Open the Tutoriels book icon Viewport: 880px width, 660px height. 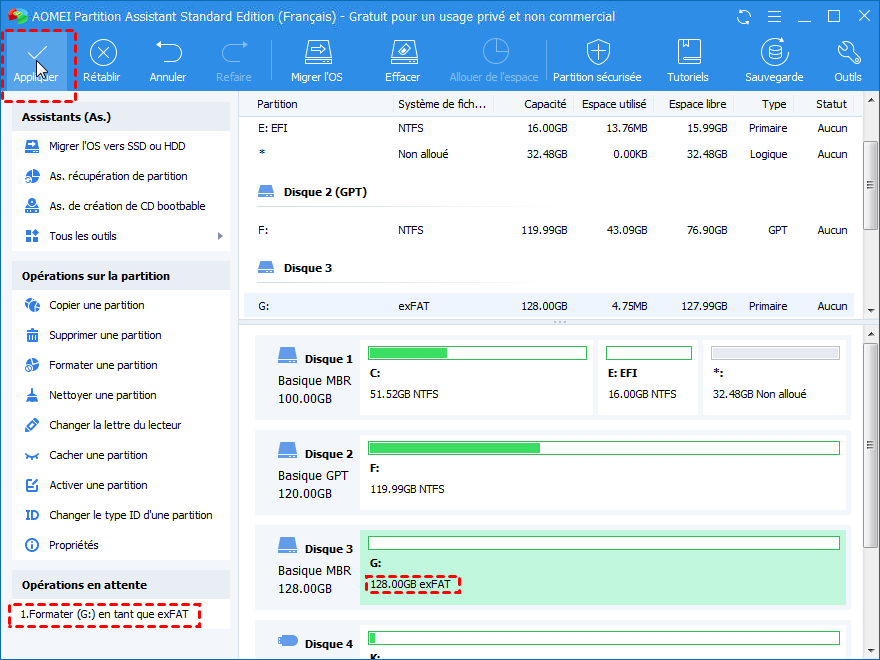(688, 52)
